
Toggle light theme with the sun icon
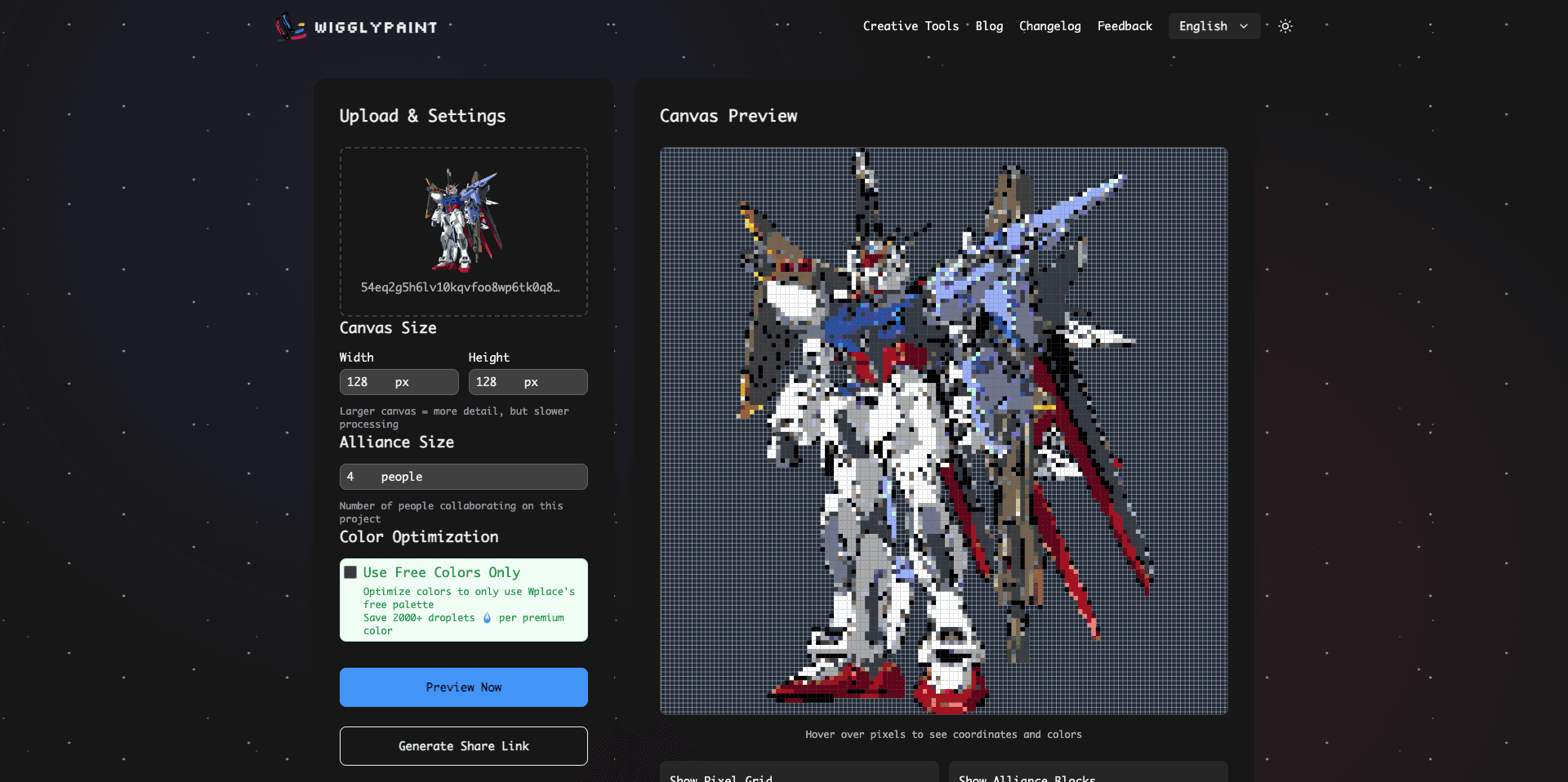pos(1285,26)
